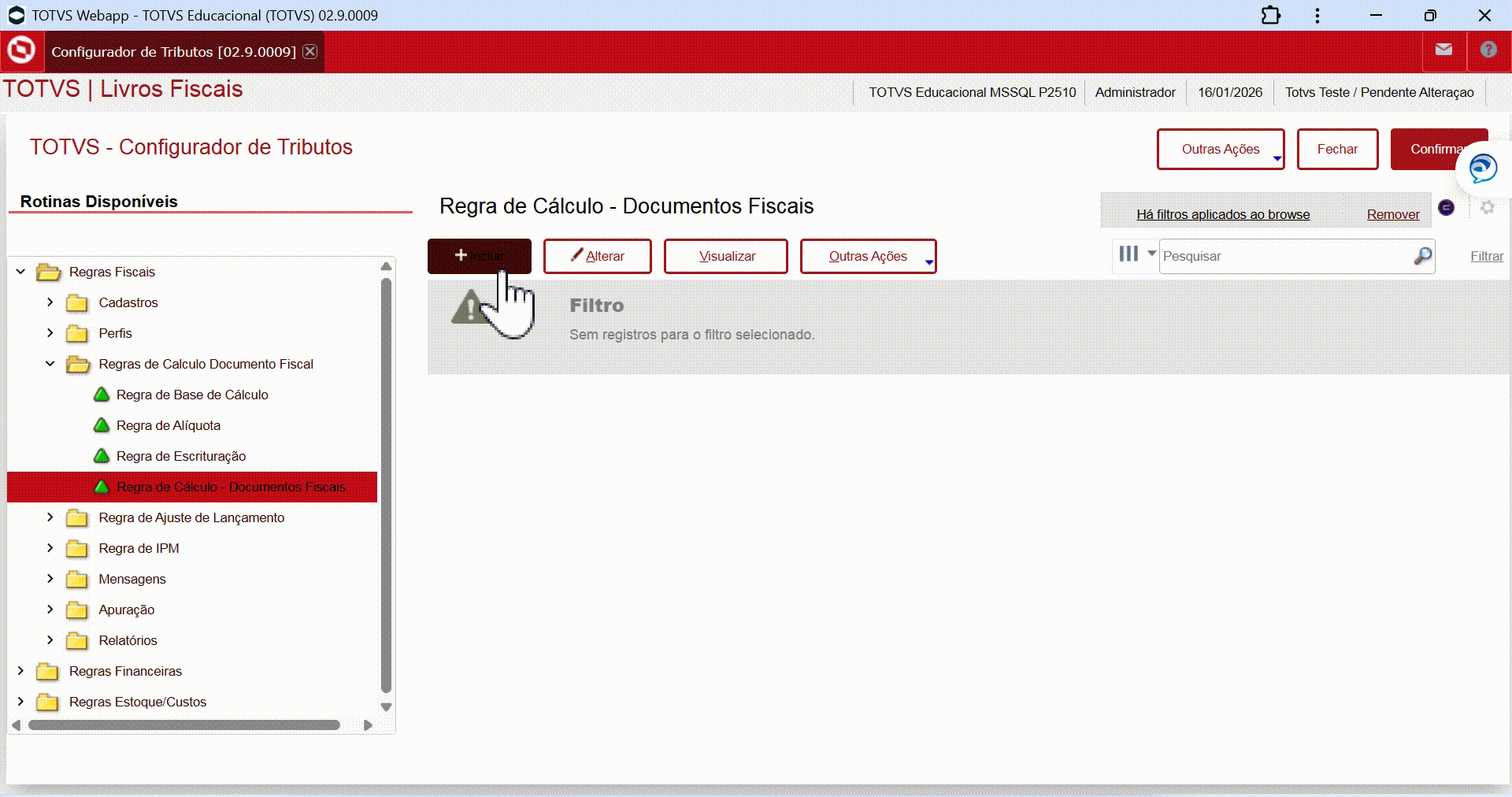1512x797 pixels.
Task: Expand Regra de Ajuste de Lançamento folder
Action: coord(50,517)
